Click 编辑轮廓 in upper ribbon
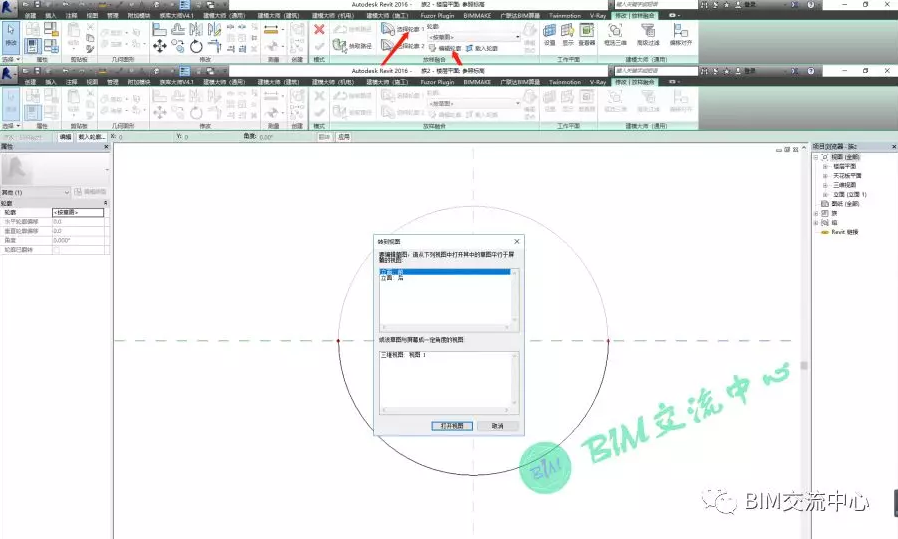 click(x=445, y=49)
